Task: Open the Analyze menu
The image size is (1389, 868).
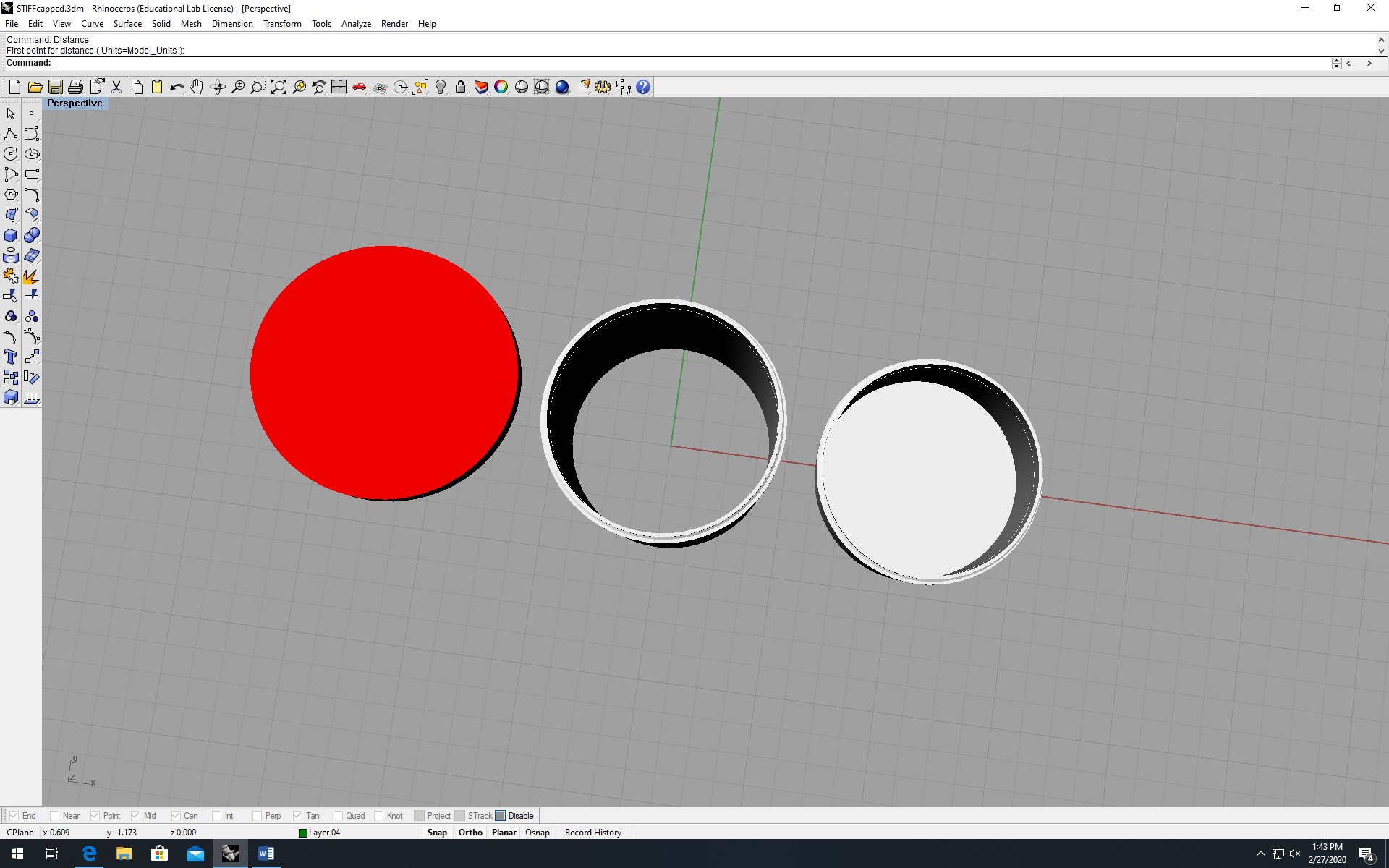Action: tap(356, 24)
